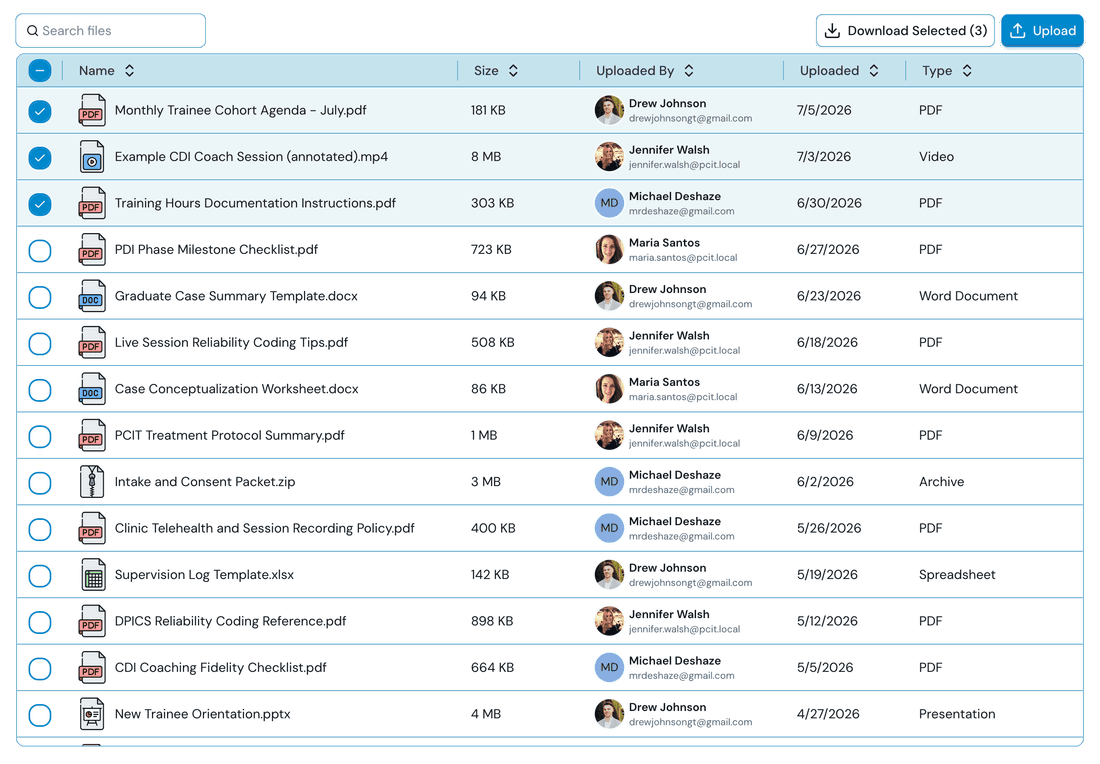Click the magnifier icon in the search box
Image resolution: width=1100 pixels, height=764 pixels.
click(x=32, y=31)
